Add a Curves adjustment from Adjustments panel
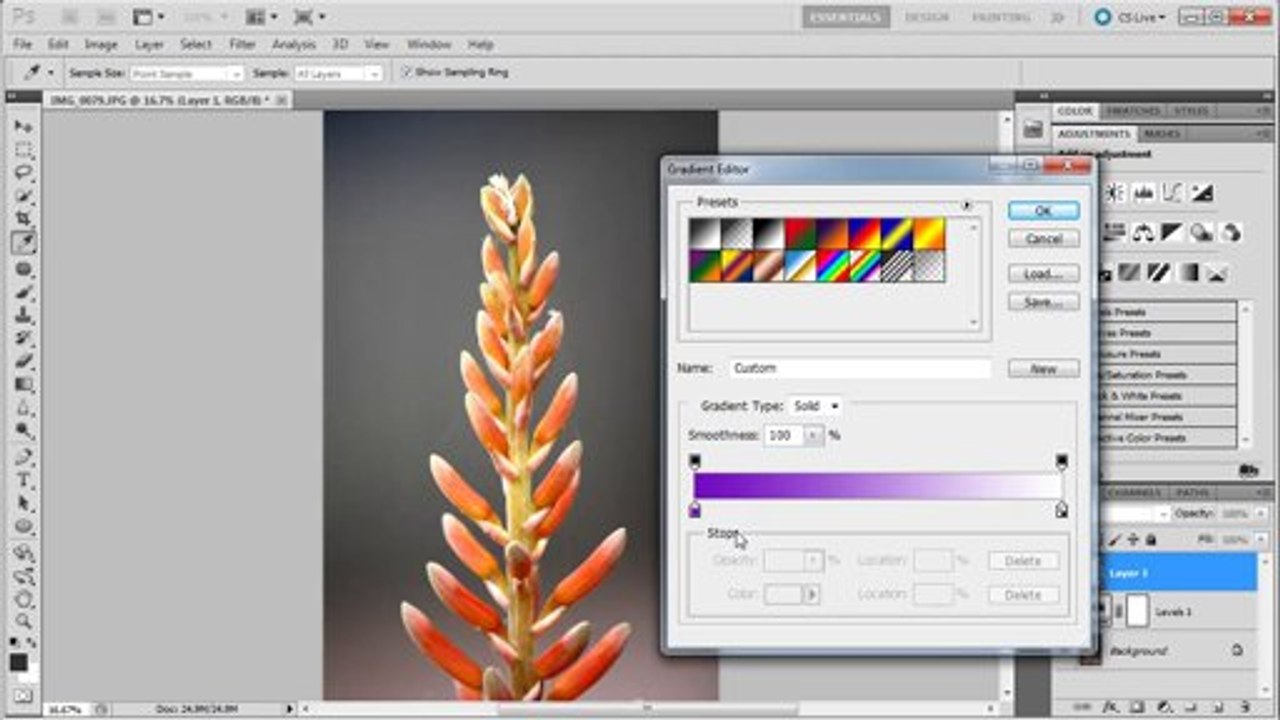 point(1172,193)
